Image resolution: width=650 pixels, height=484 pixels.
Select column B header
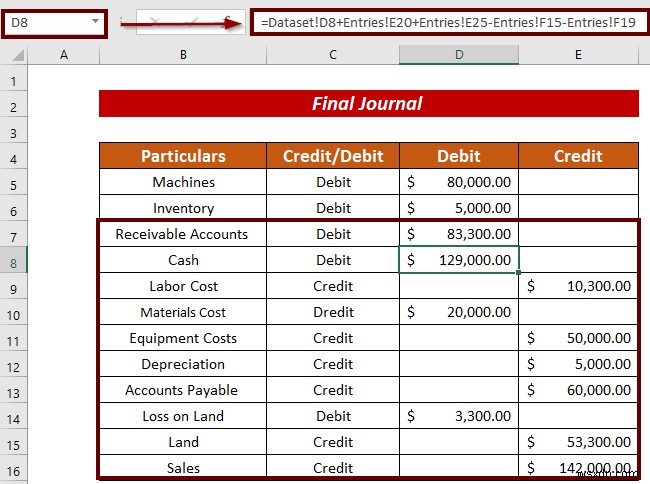[x=183, y=55]
